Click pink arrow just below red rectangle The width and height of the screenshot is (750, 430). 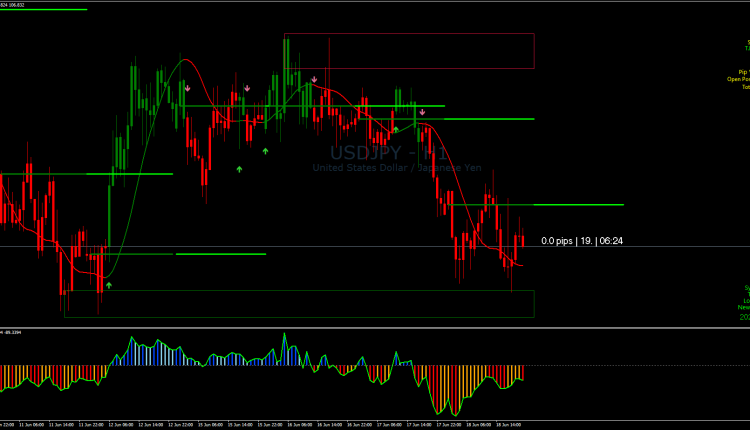(x=314, y=78)
